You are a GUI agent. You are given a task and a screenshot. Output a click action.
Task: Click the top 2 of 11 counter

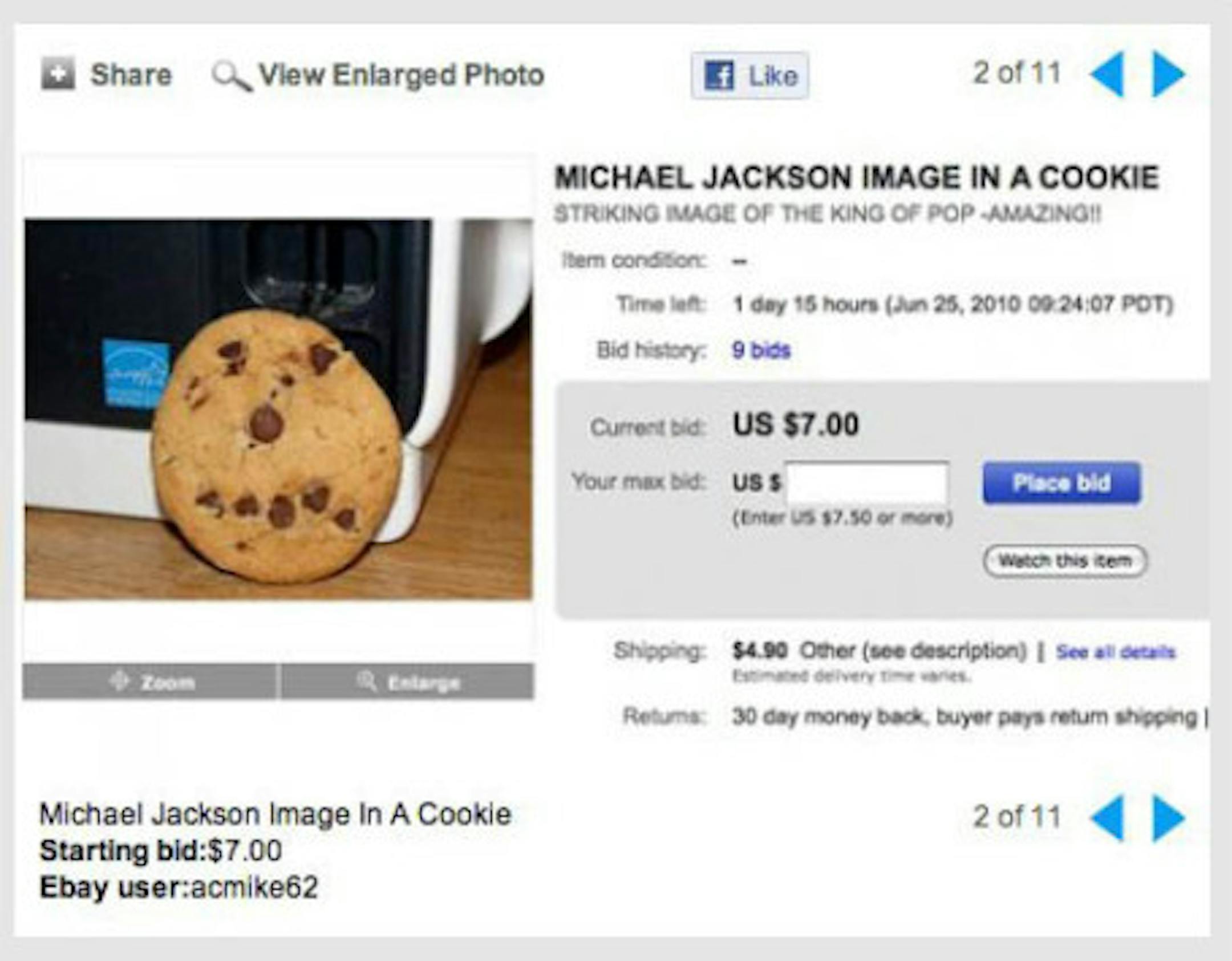[x=1017, y=74]
